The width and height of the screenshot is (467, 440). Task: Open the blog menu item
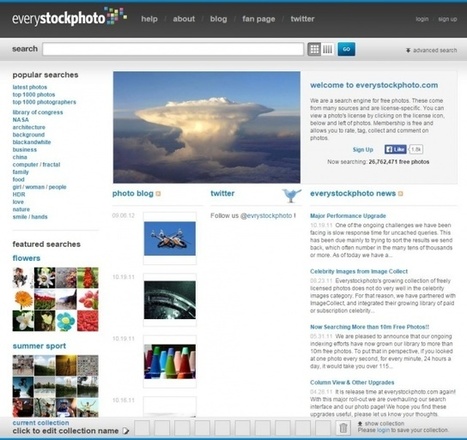pyautogui.click(x=218, y=19)
